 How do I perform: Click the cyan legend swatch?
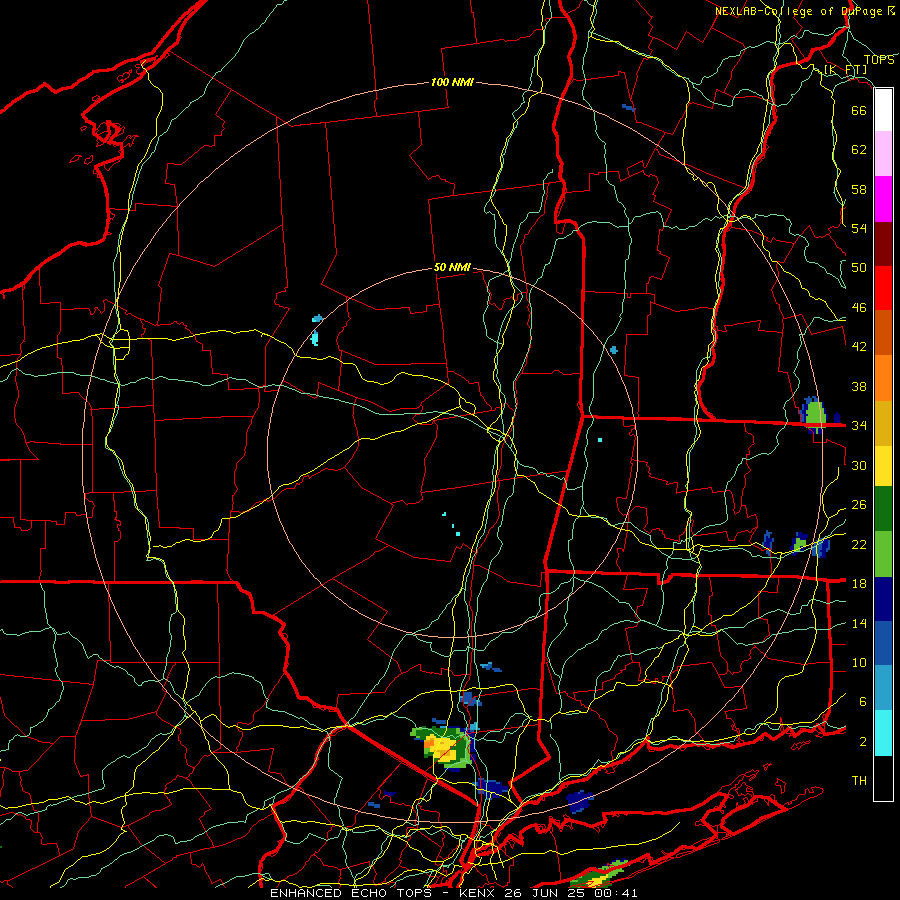(883, 733)
